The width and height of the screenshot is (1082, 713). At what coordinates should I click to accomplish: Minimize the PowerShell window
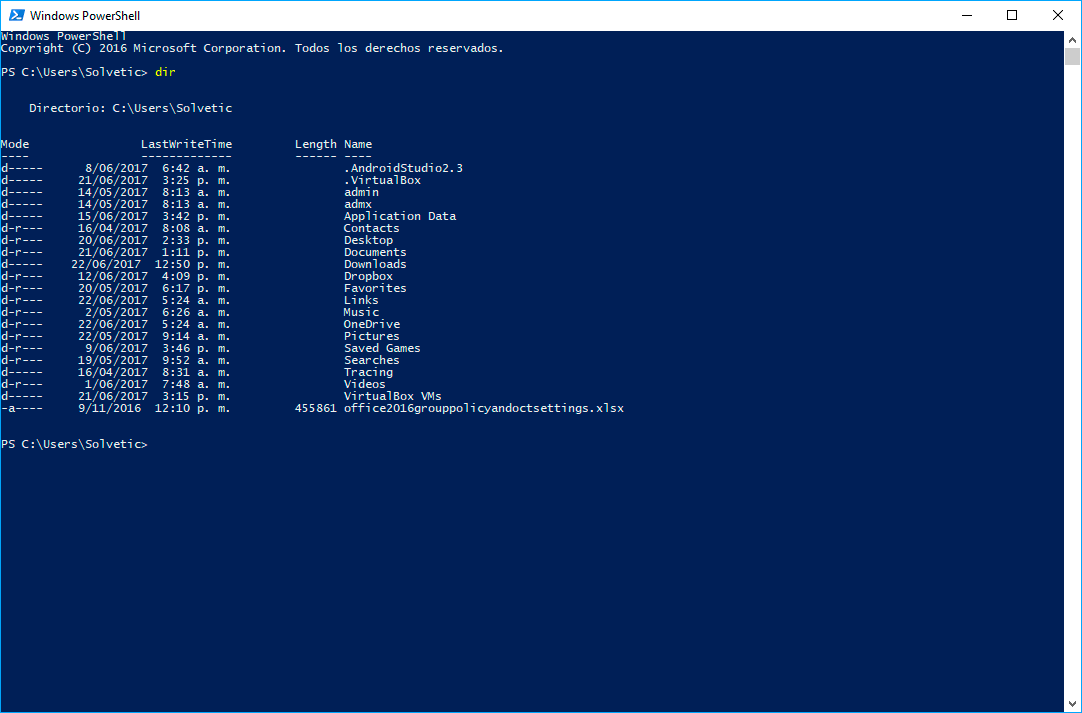click(x=966, y=15)
